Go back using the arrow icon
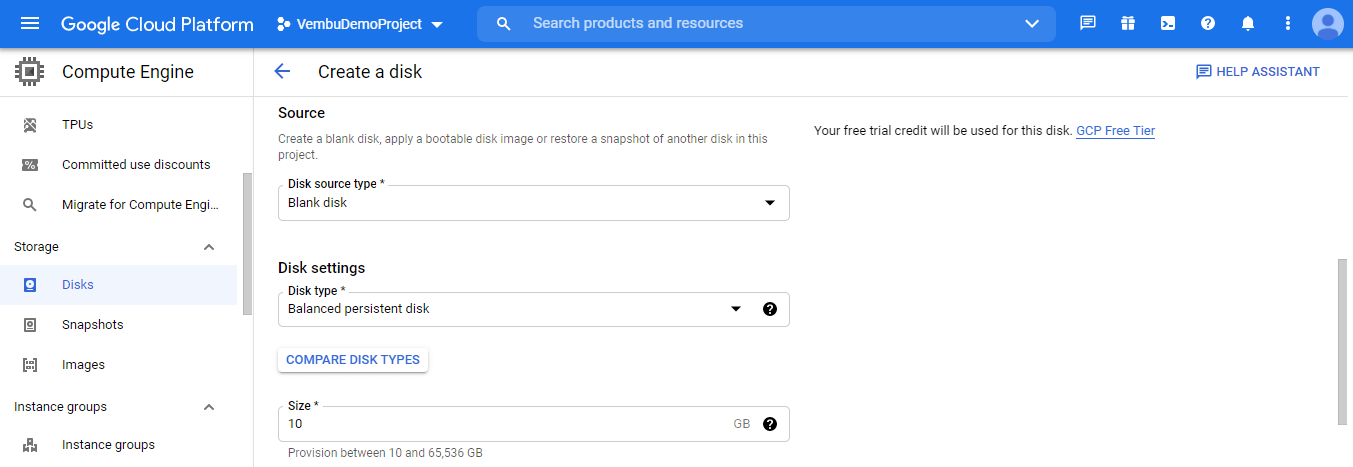 point(282,71)
